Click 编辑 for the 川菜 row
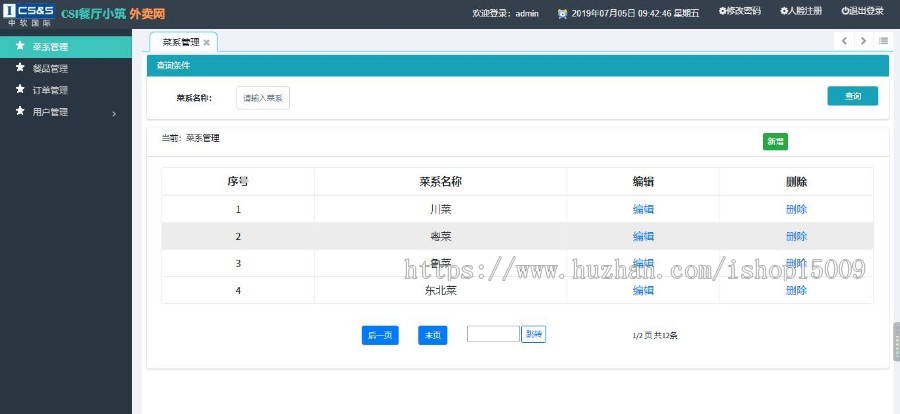 (643, 209)
